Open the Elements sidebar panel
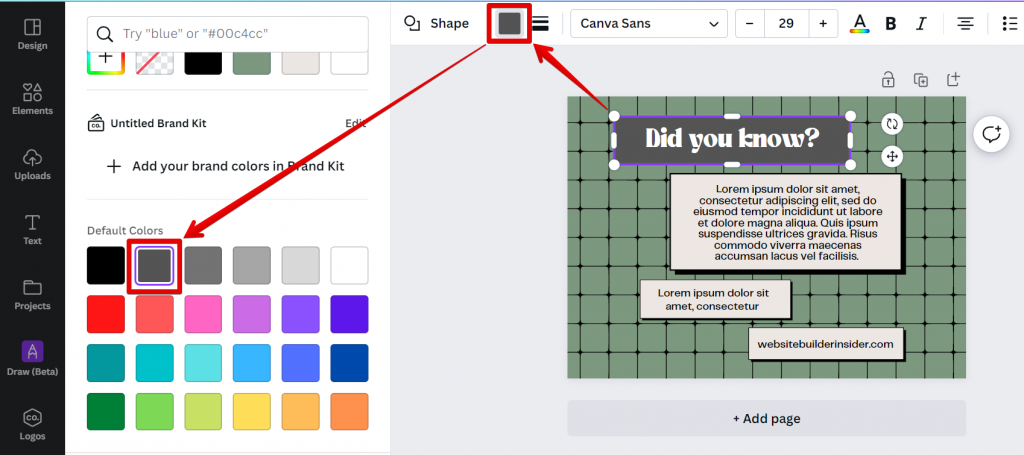The width and height of the screenshot is (1024, 455). pyautogui.click(x=32, y=98)
